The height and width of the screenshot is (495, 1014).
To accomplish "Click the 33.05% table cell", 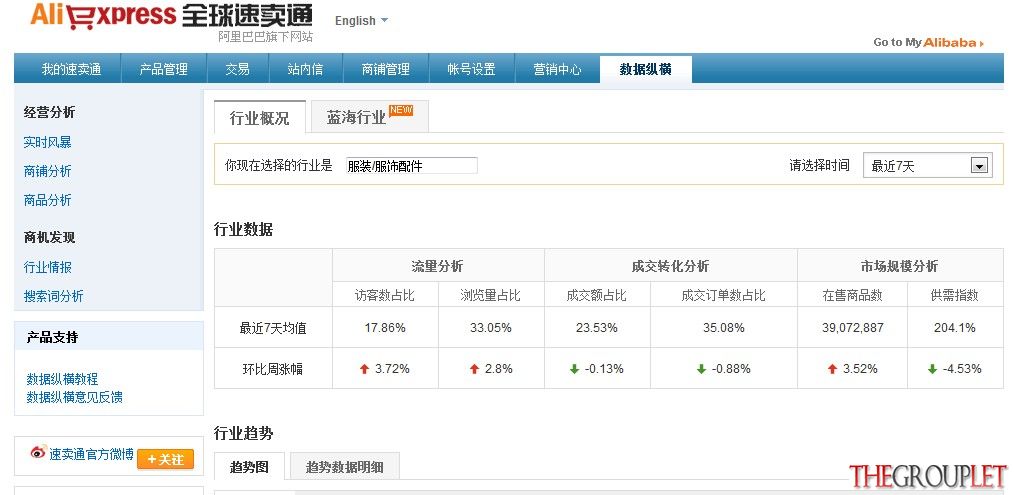I will (x=491, y=327).
